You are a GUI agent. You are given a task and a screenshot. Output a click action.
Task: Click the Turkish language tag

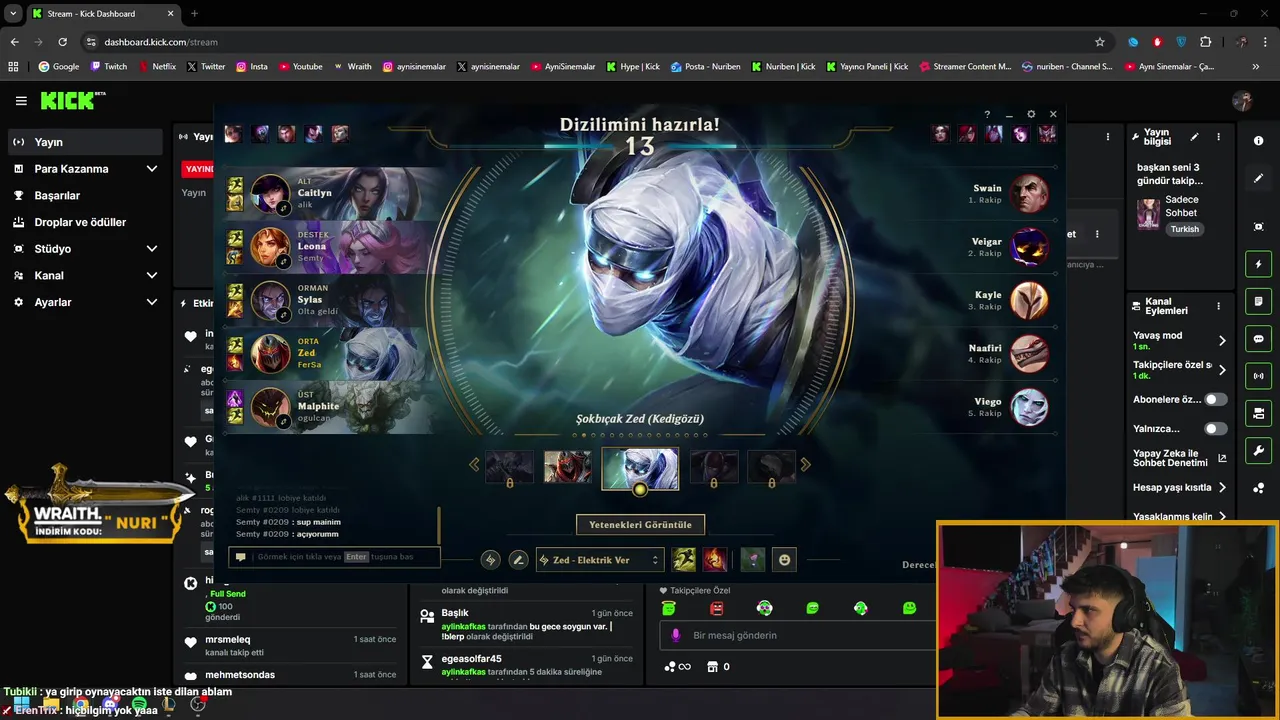pos(1185,229)
